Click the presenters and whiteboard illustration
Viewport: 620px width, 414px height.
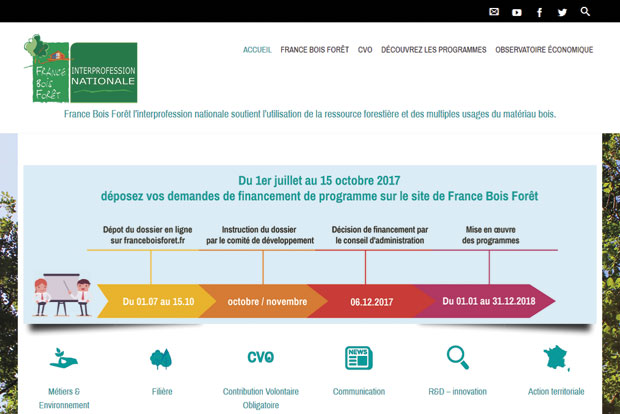point(63,295)
